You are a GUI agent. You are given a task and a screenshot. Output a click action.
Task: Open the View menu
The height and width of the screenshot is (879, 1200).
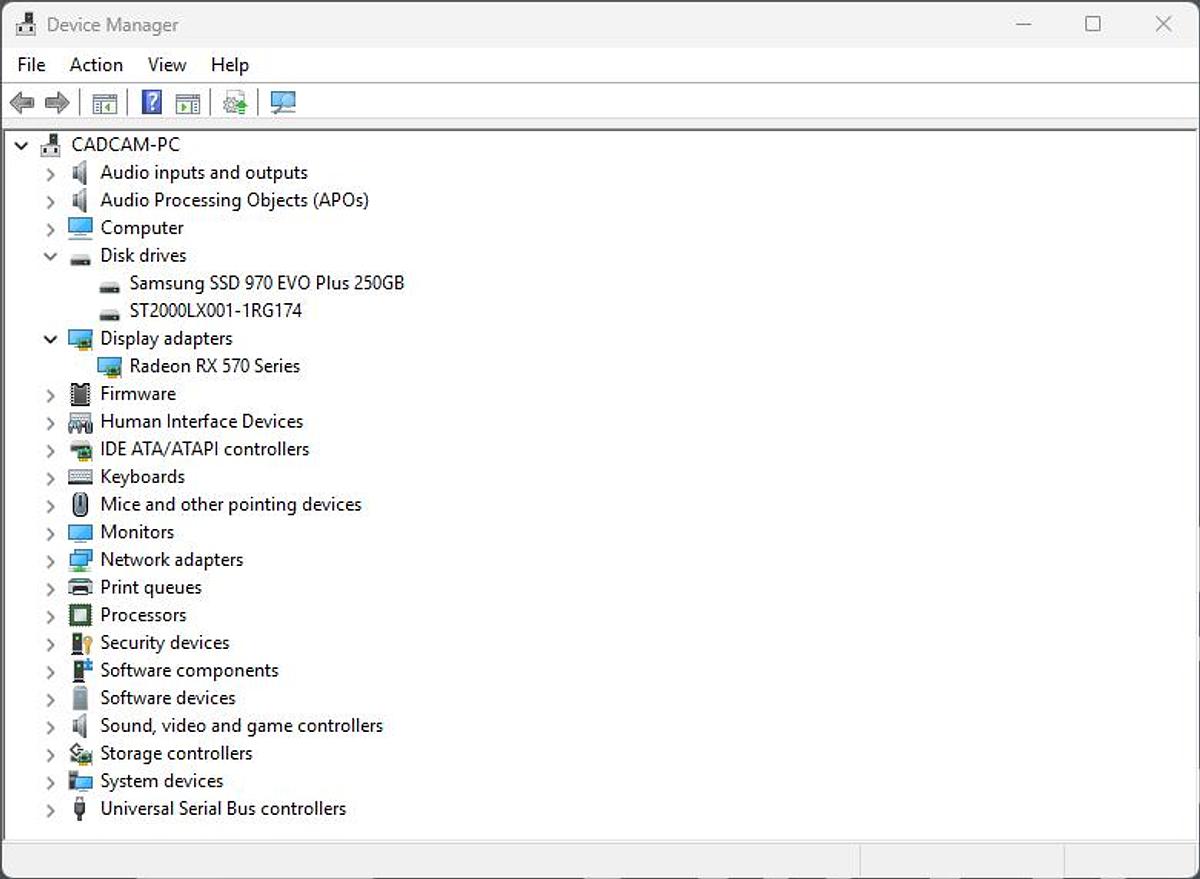(x=166, y=64)
